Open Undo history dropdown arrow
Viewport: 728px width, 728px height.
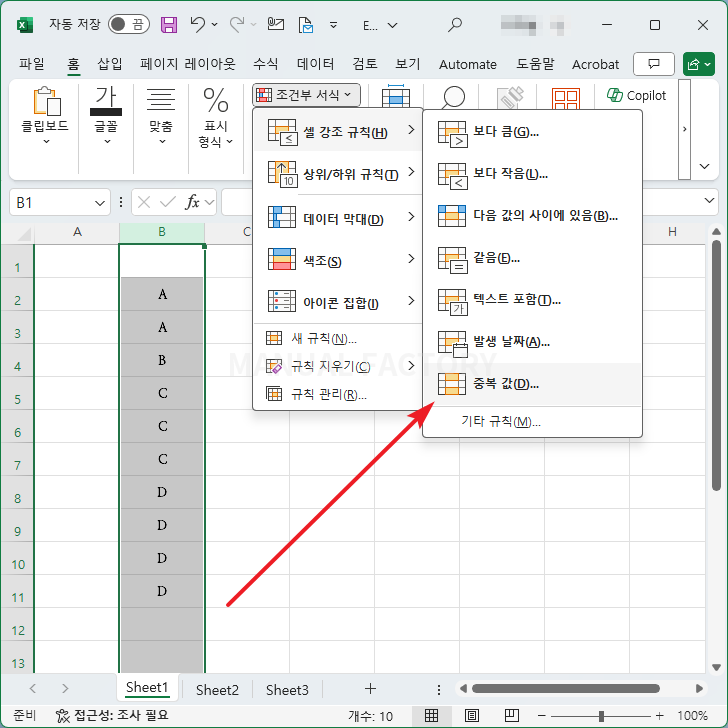click(214, 25)
